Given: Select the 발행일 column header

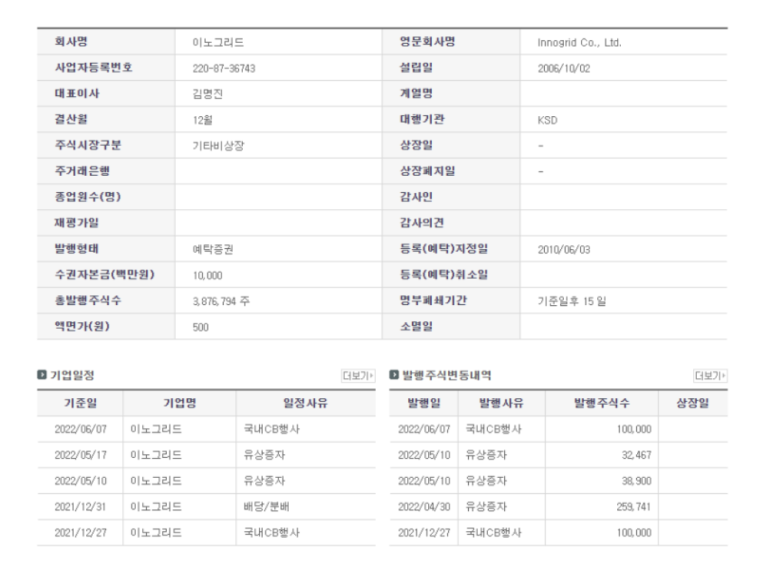Looking at the screenshot, I should click(x=424, y=403).
